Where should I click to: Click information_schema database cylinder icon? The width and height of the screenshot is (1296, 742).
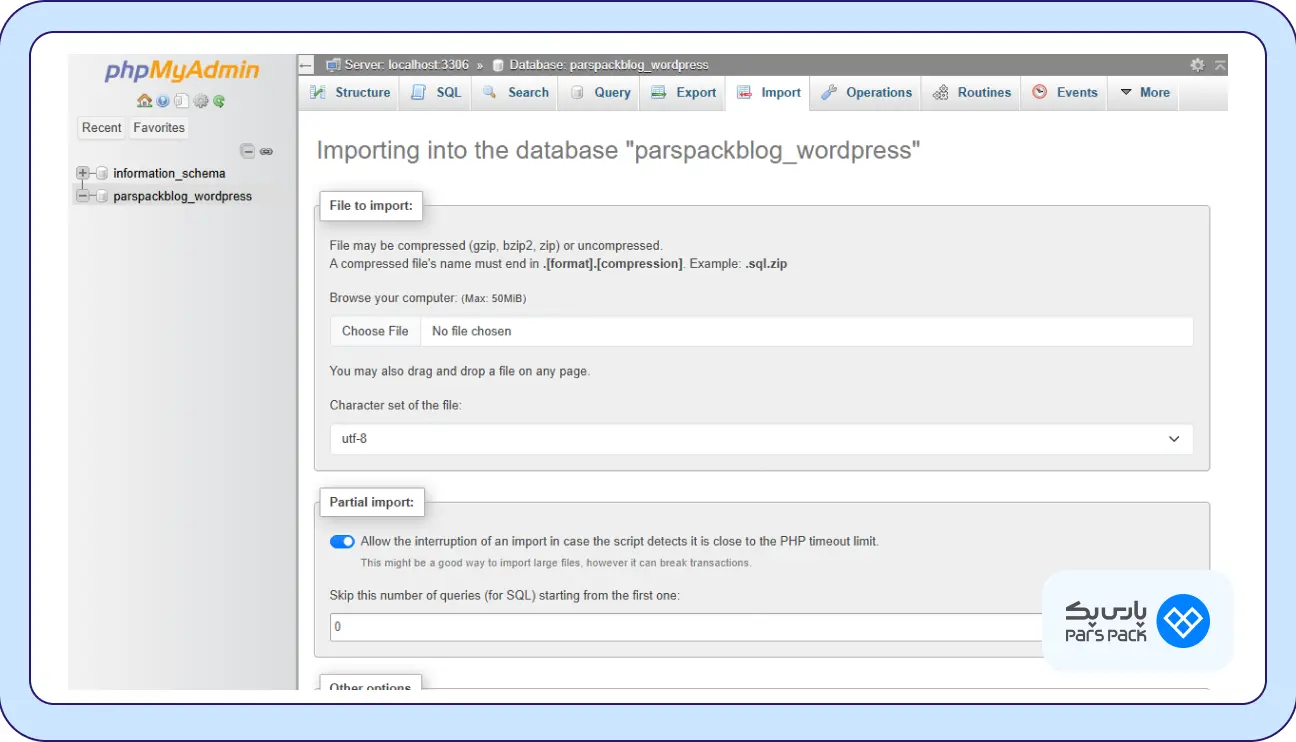pos(102,174)
